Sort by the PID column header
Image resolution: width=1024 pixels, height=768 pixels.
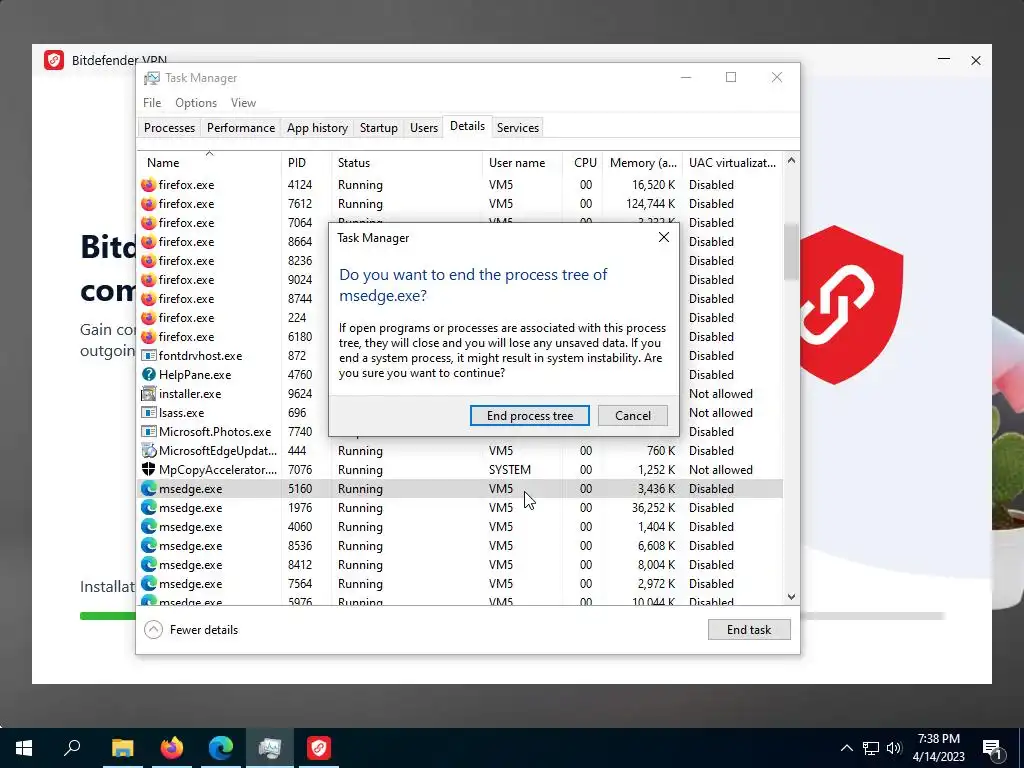(x=306, y=163)
